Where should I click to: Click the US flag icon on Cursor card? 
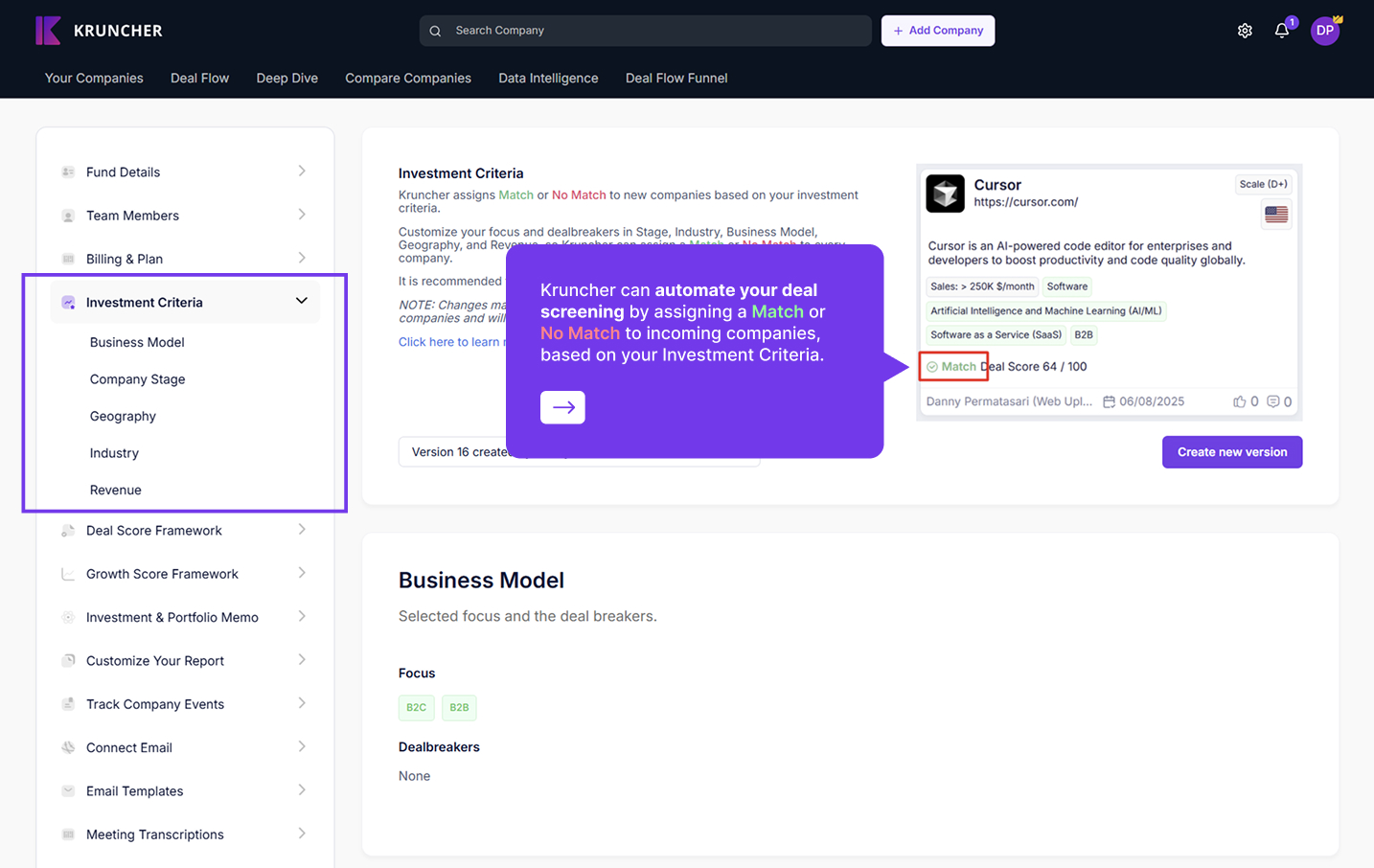click(x=1276, y=215)
